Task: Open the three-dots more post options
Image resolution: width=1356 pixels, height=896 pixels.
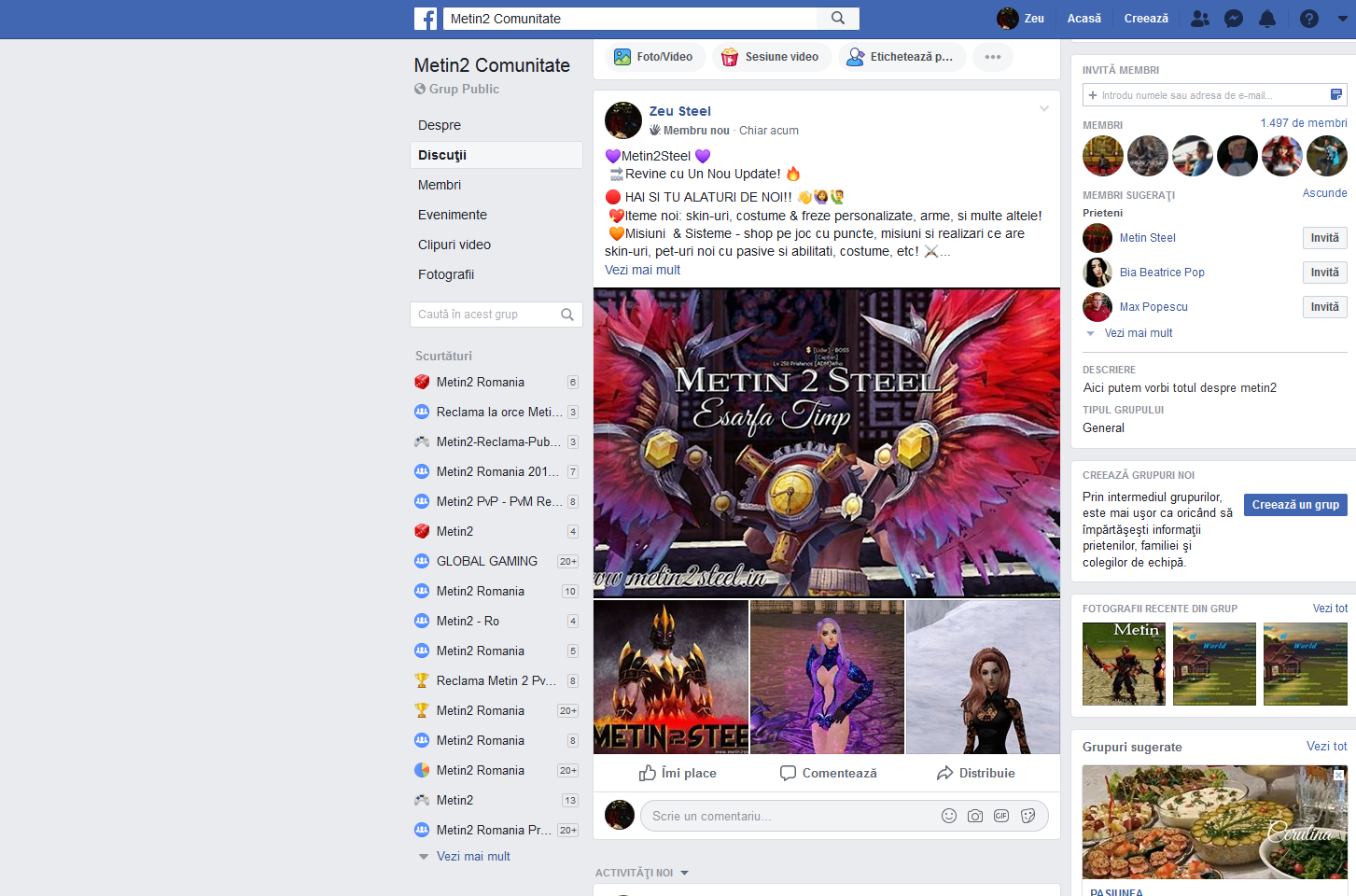Action: pyautogui.click(x=993, y=57)
